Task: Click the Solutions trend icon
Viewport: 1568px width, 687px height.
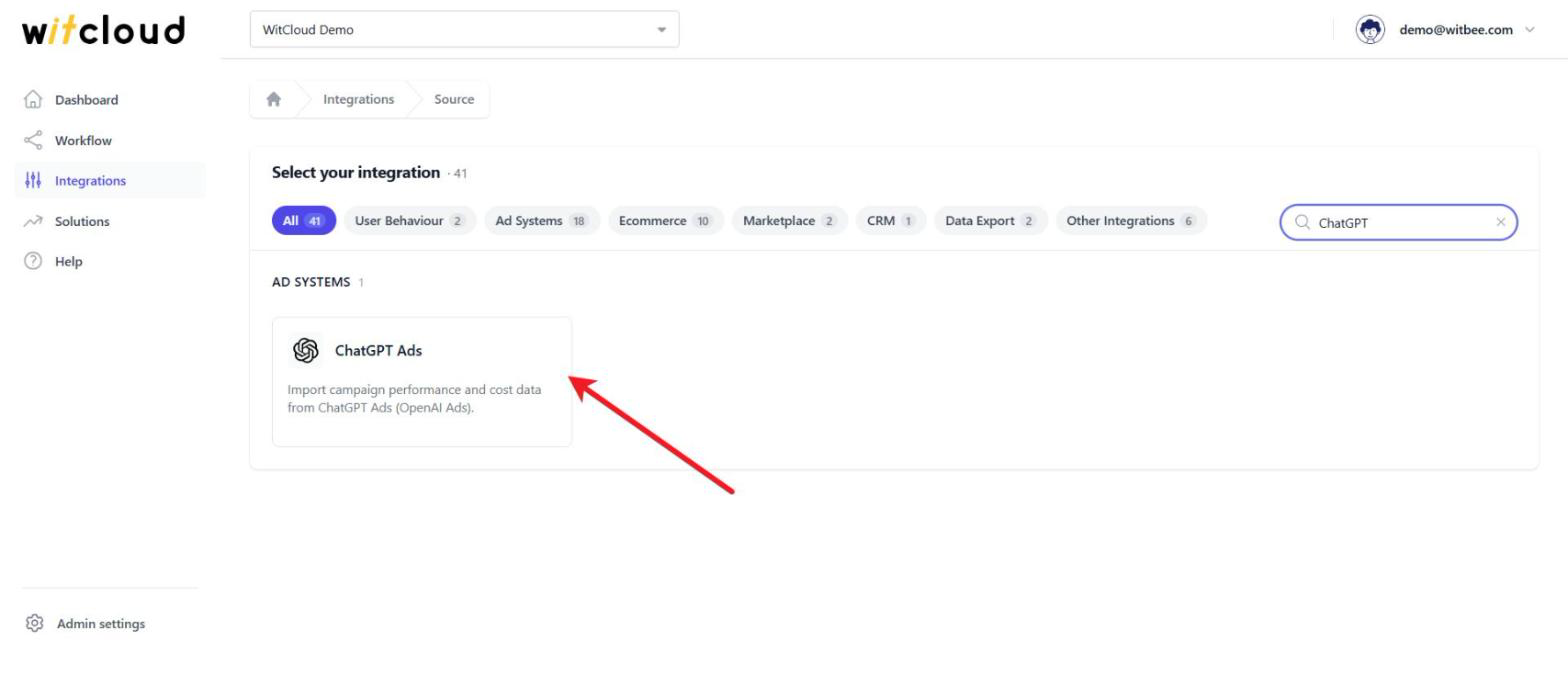Action: 33,221
